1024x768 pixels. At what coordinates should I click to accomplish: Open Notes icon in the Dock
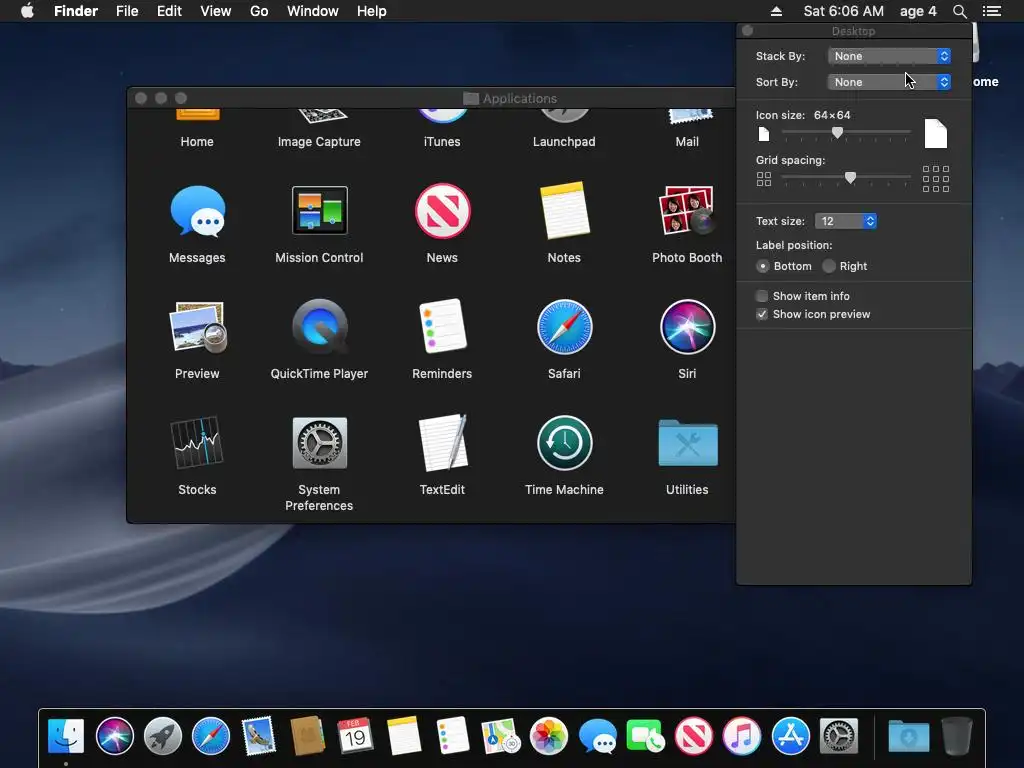404,736
